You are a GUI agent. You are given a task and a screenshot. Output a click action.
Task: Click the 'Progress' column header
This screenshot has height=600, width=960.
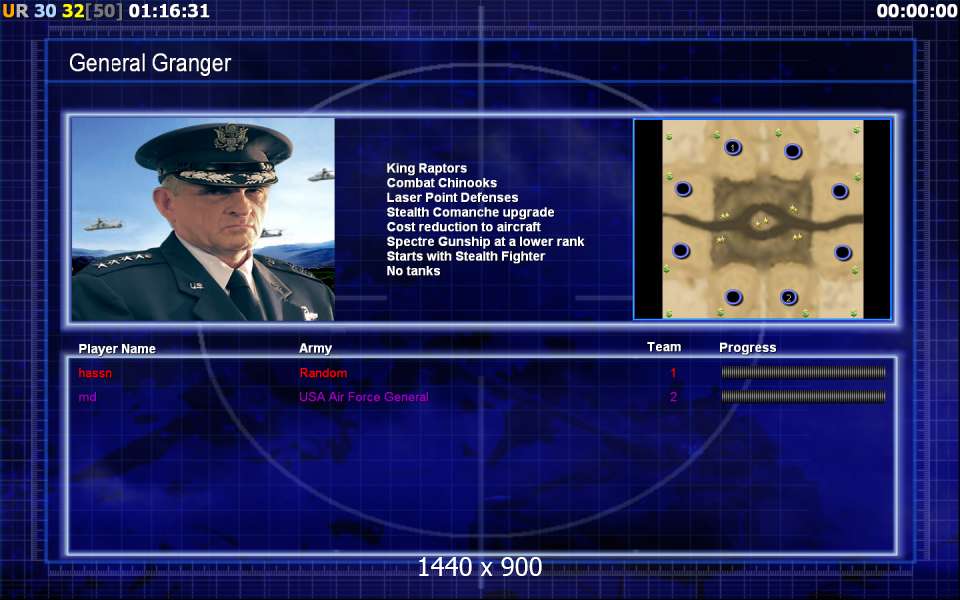point(748,348)
